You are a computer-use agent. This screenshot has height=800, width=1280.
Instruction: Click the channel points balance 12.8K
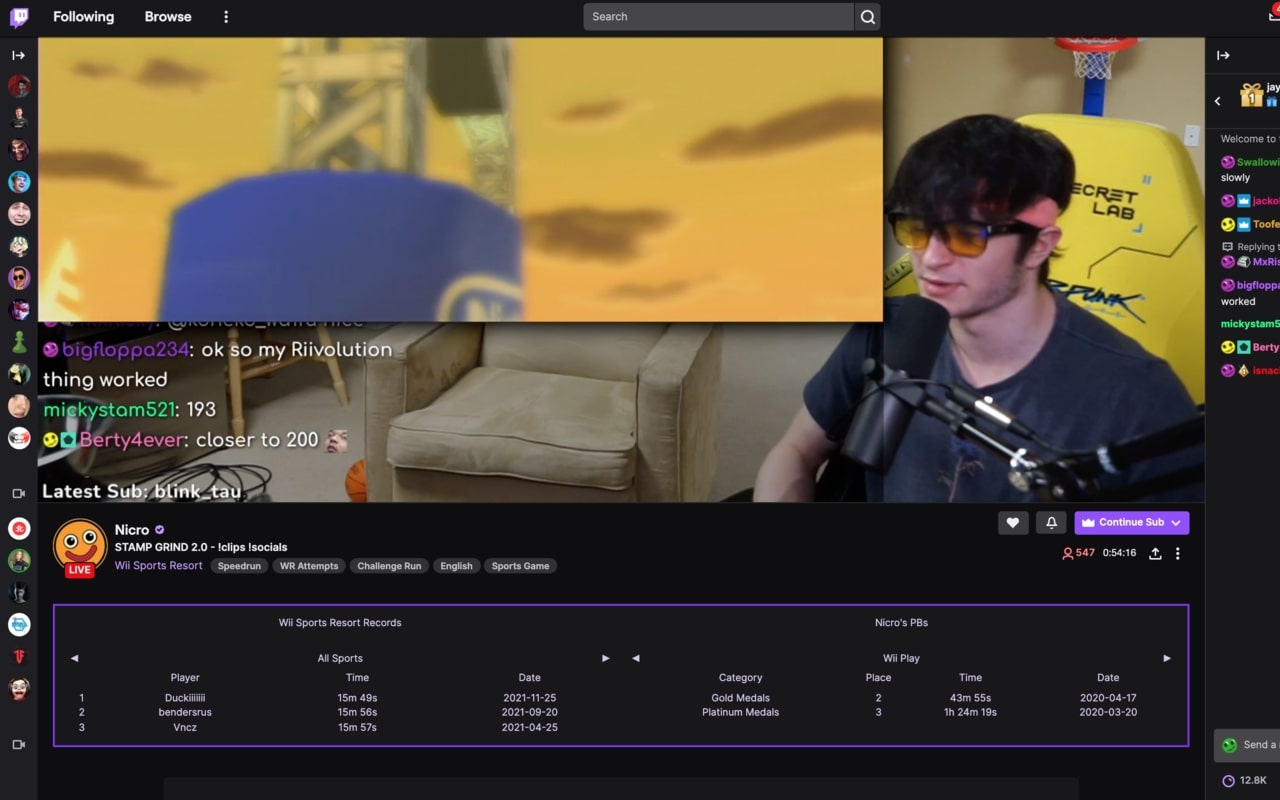coord(1245,780)
